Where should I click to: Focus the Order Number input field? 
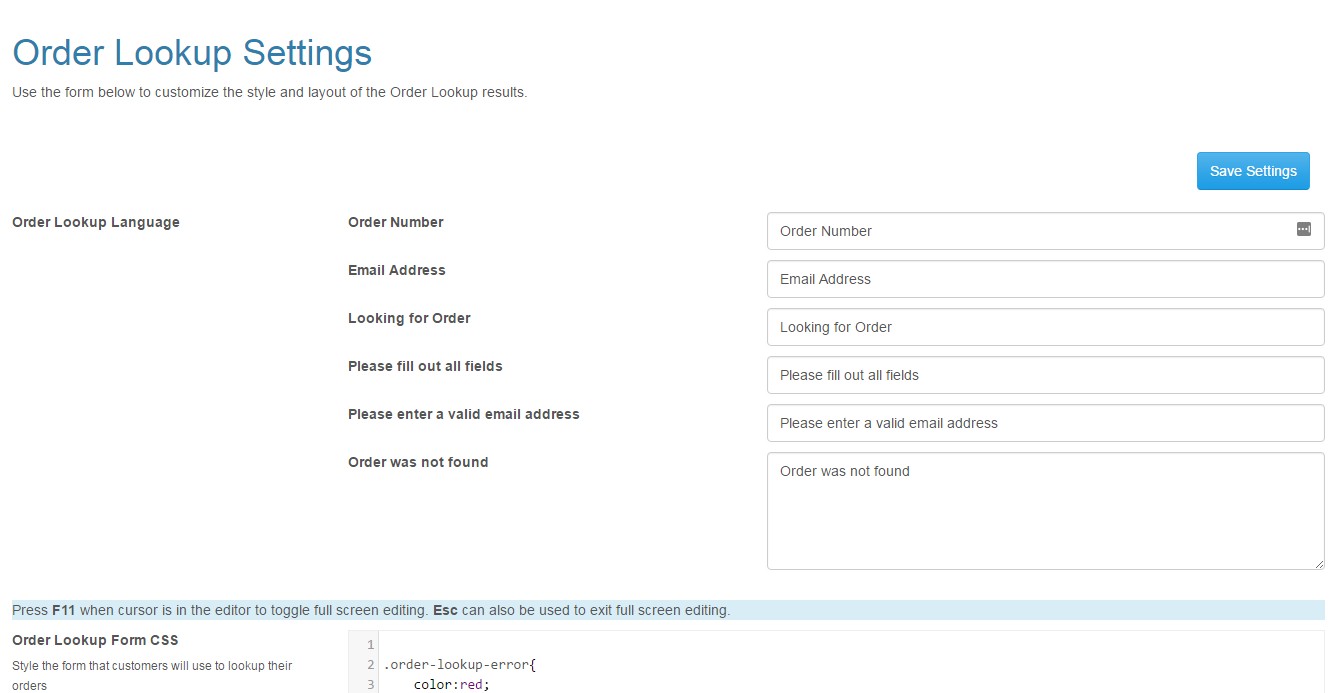click(x=1045, y=231)
